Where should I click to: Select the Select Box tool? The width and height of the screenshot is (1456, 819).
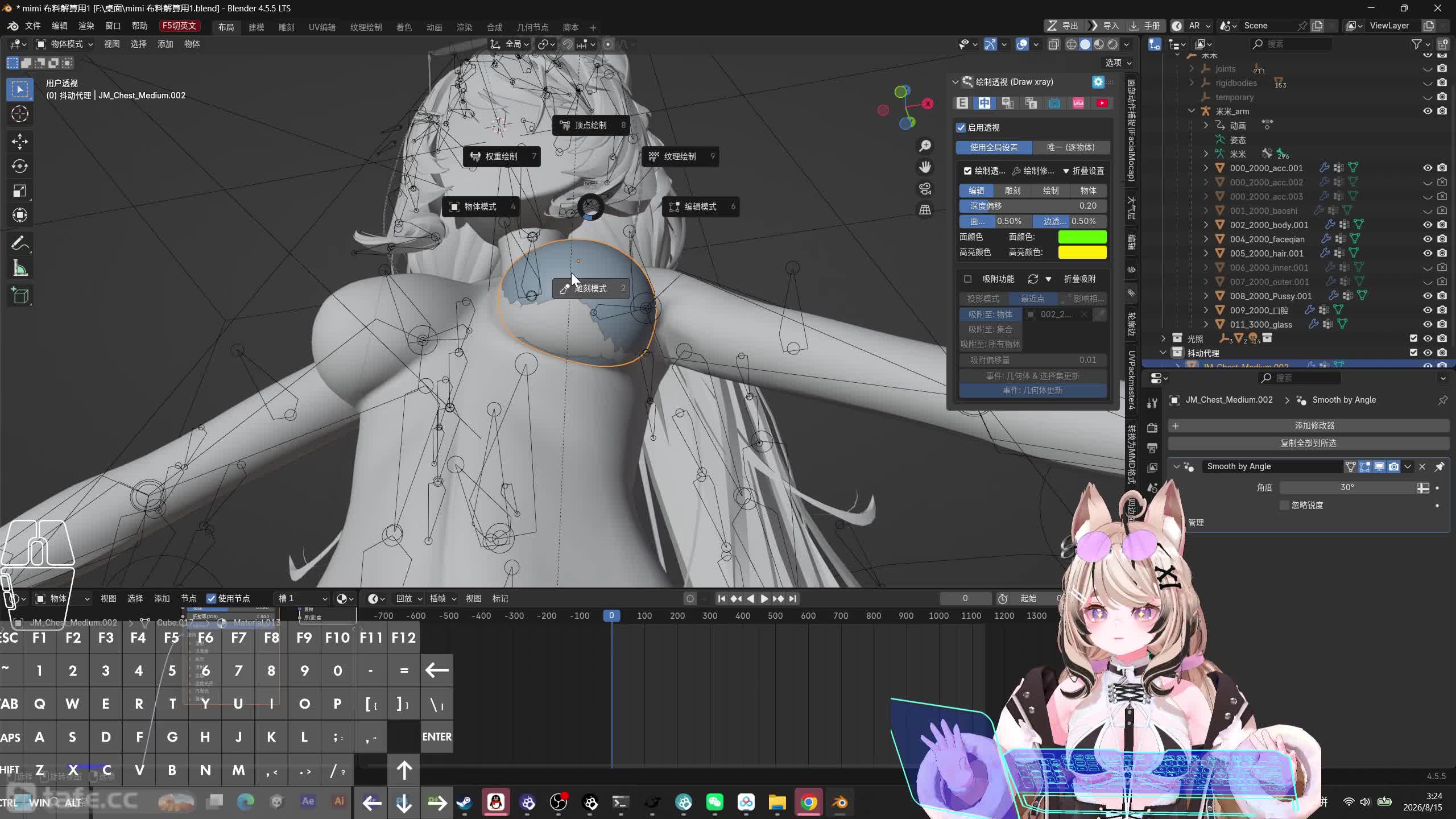coord(20,90)
